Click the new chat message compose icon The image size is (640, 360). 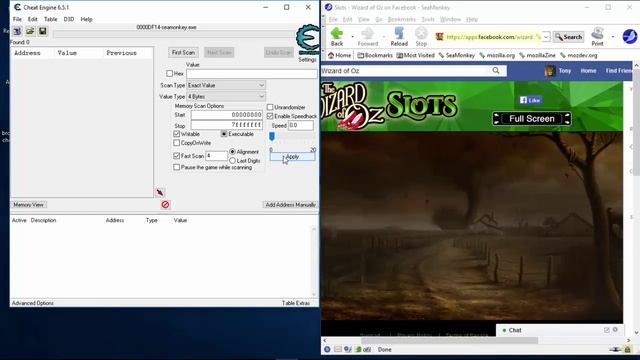tap(607, 330)
